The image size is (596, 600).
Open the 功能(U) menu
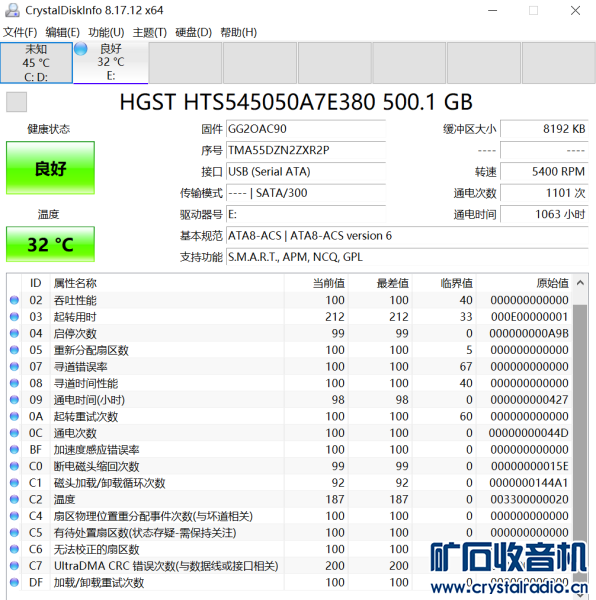pos(106,32)
